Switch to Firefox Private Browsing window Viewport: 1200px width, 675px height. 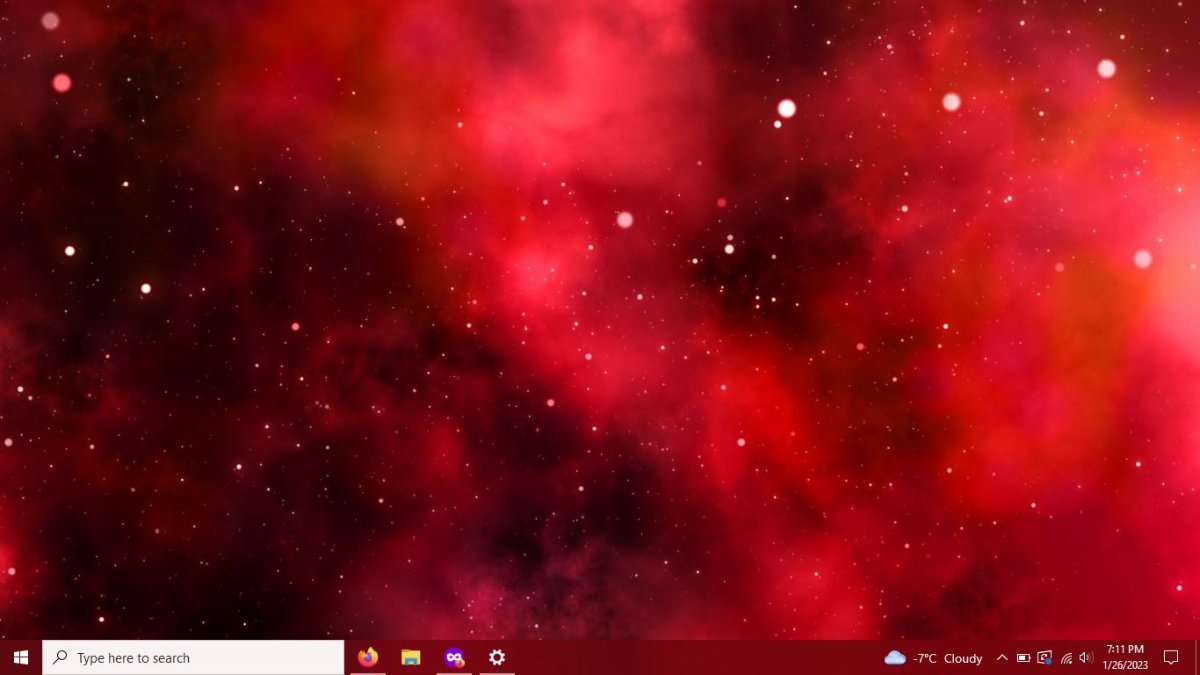click(454, 657)
